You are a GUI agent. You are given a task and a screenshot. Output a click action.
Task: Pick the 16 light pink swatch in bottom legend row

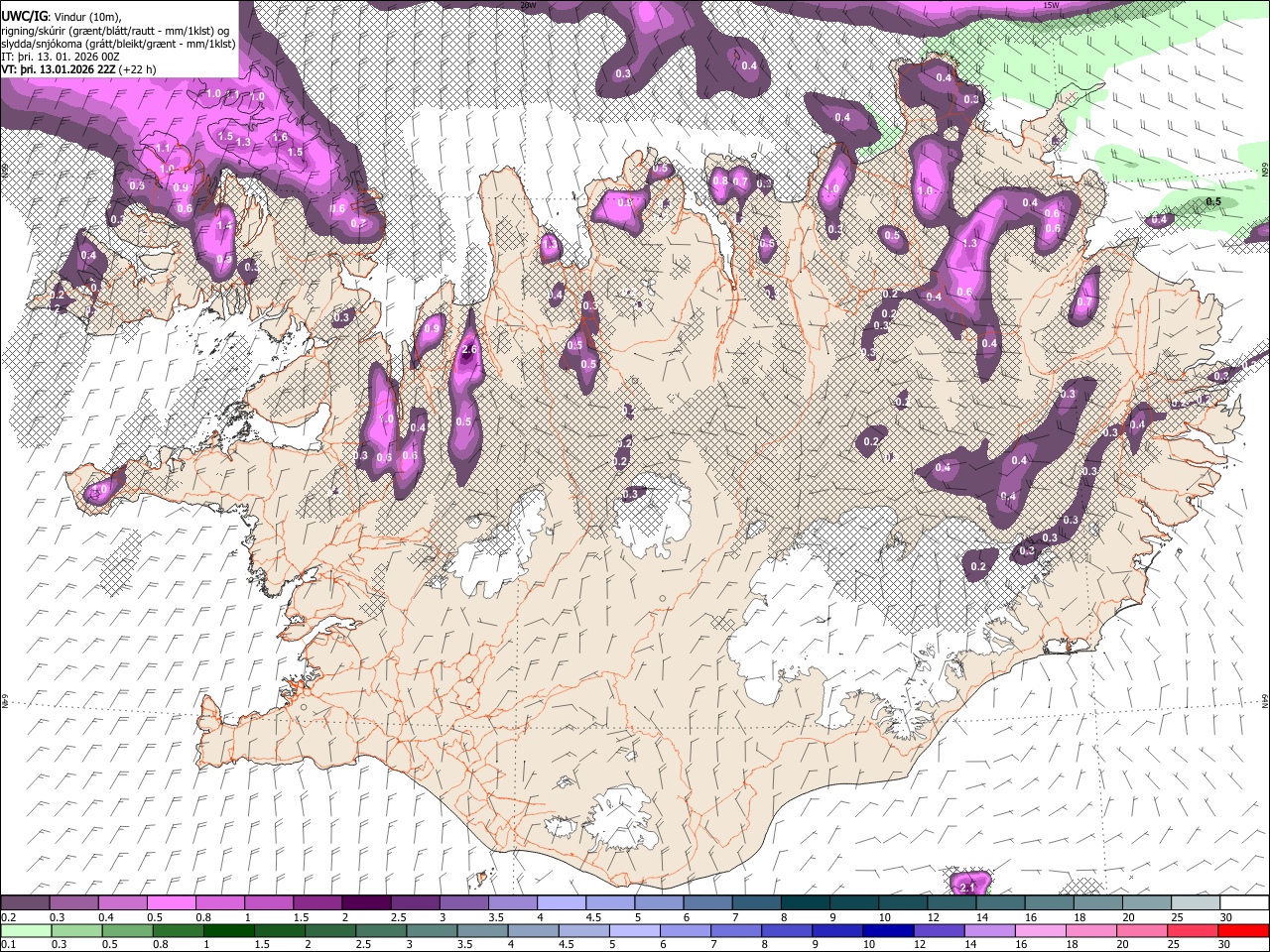point(1040,930)
